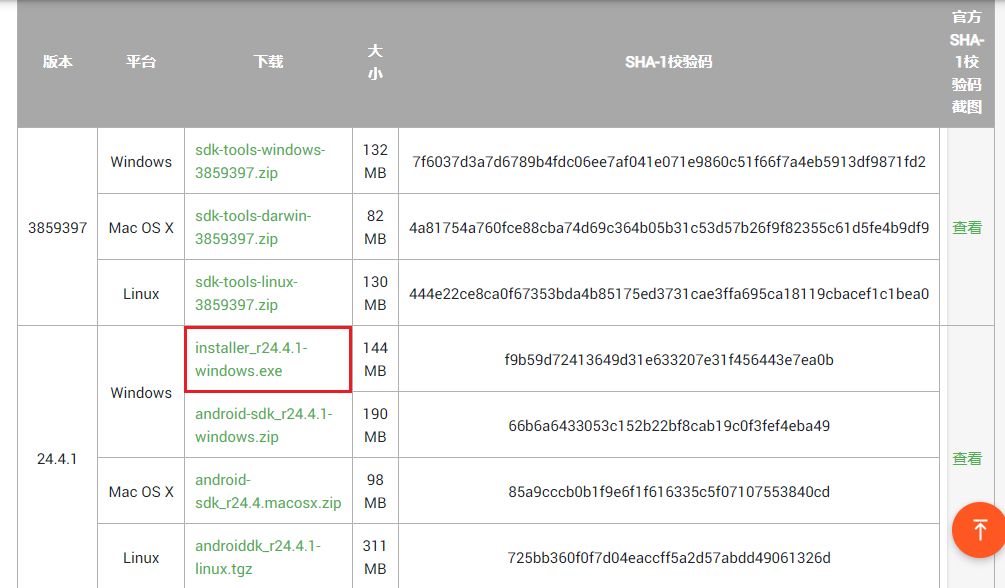Download sdk-tools-darwin-3859397.zip
This screenshot has width=1005, height=588.
(x=253, y=227)
